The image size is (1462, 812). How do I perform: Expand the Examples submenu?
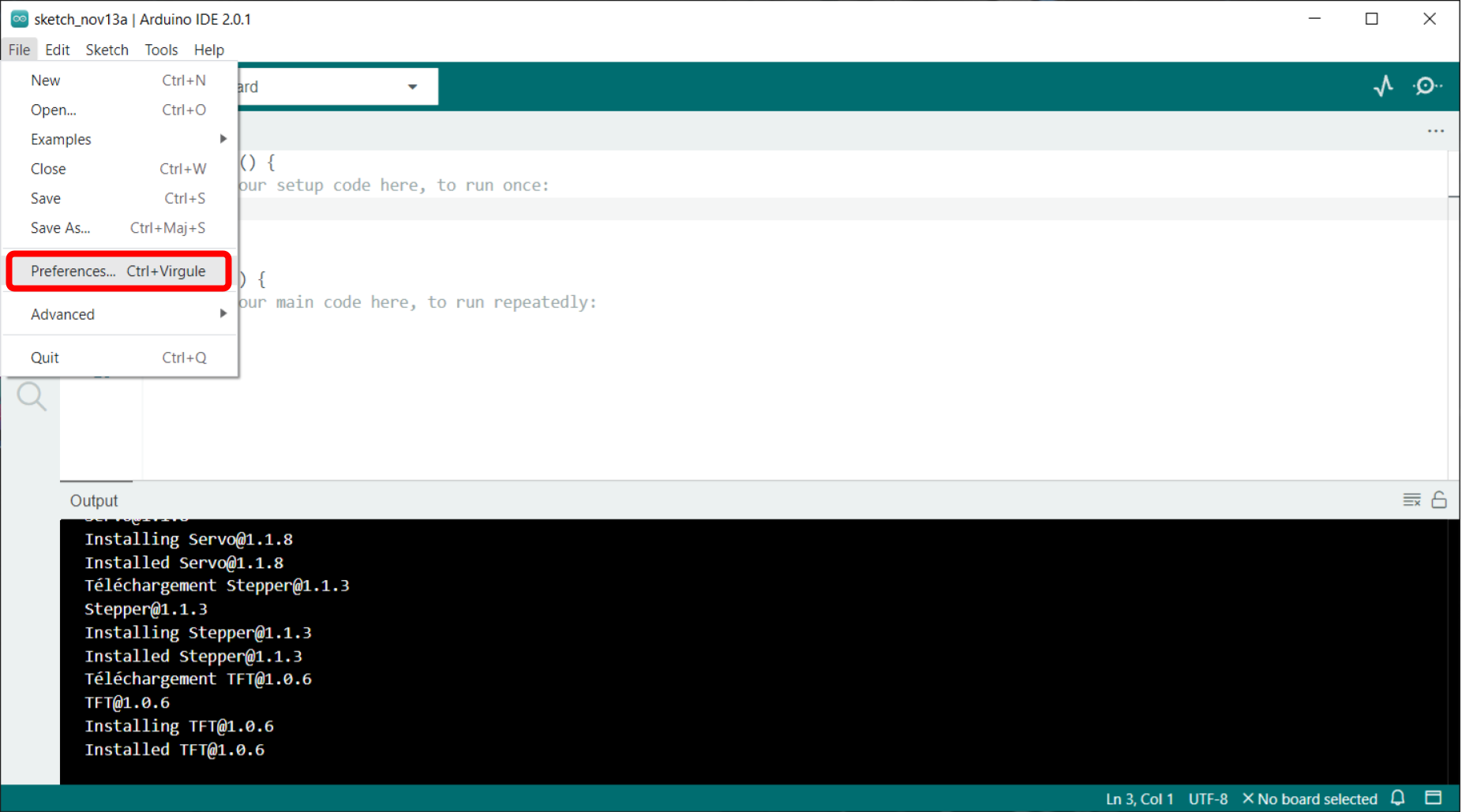pos(61,139)
